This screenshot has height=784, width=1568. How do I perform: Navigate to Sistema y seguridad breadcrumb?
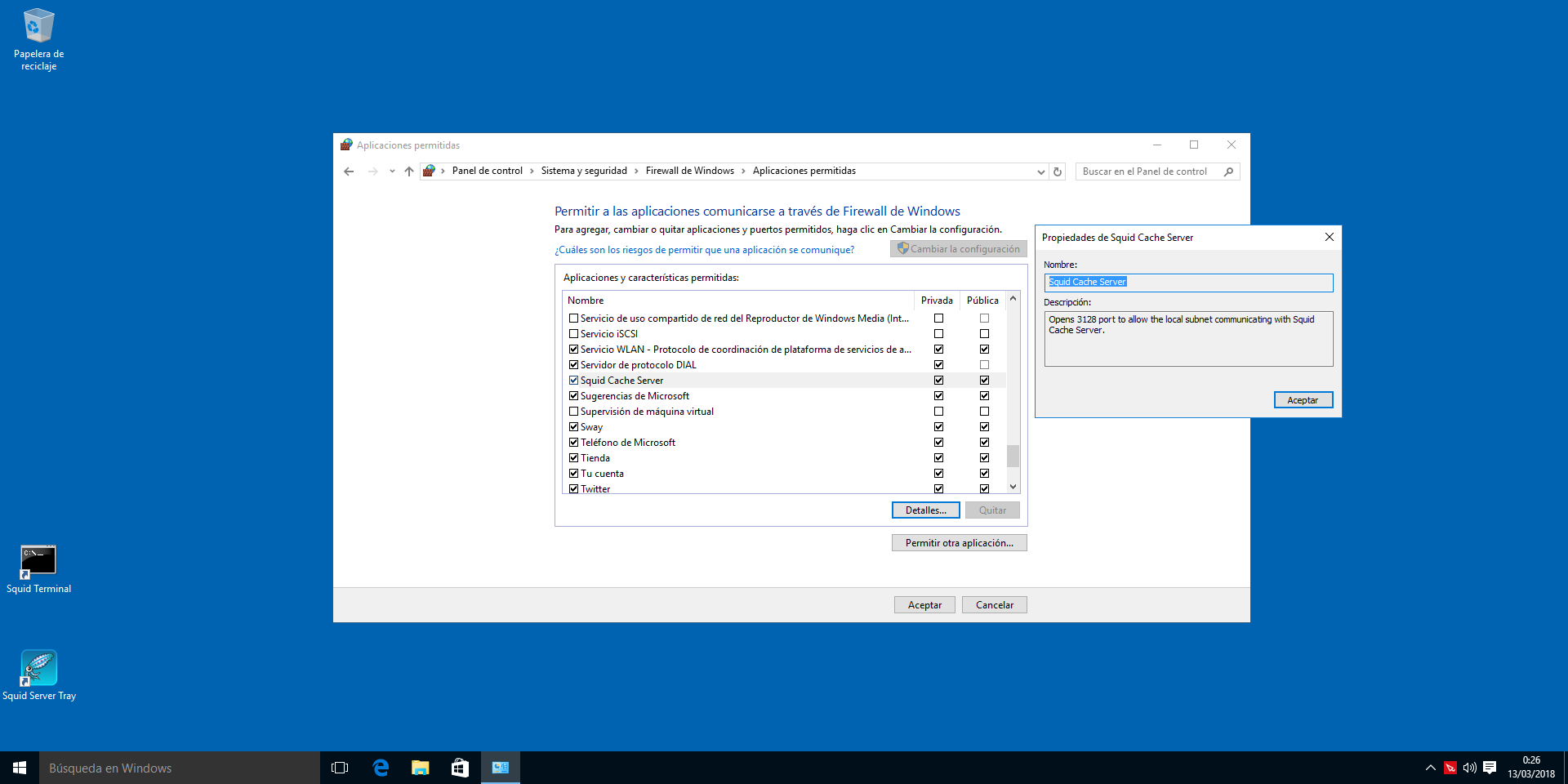pos(584,171)
